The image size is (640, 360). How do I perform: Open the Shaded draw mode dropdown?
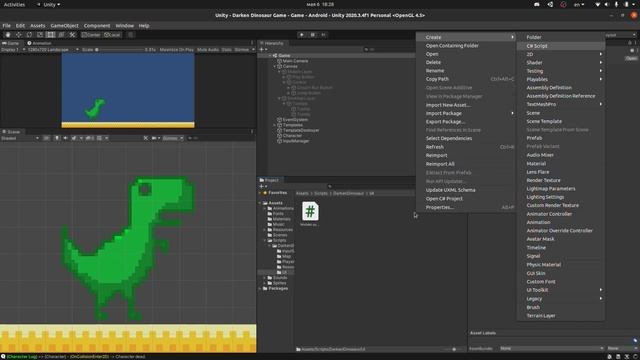(x=20, y=138)
